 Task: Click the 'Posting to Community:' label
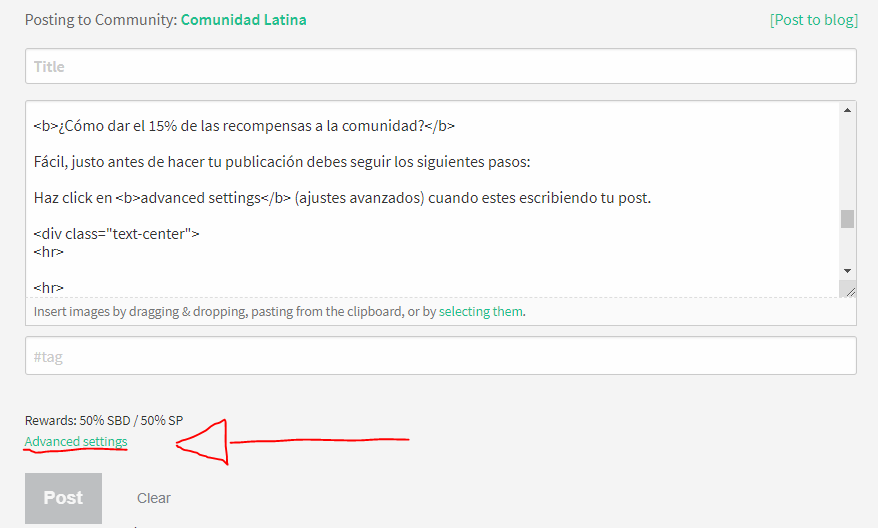click(x=101, y=20)
